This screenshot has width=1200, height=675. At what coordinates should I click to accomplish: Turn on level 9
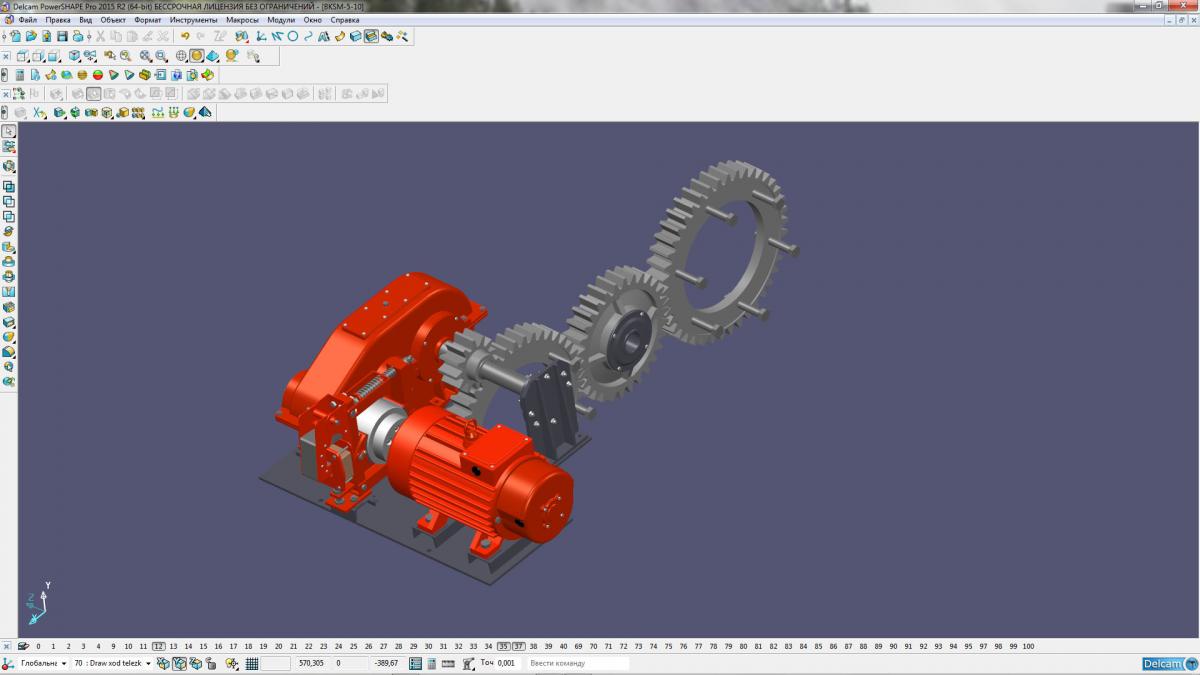click(114, 646)
